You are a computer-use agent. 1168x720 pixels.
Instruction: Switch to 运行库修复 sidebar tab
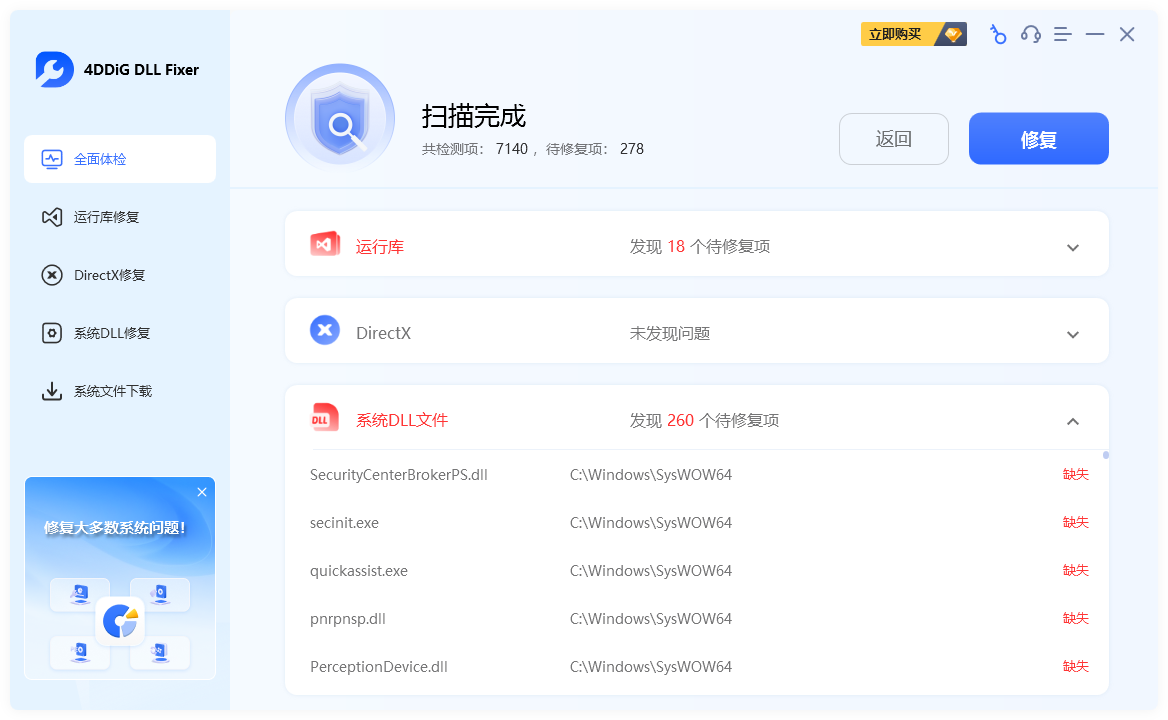(120, 217)
